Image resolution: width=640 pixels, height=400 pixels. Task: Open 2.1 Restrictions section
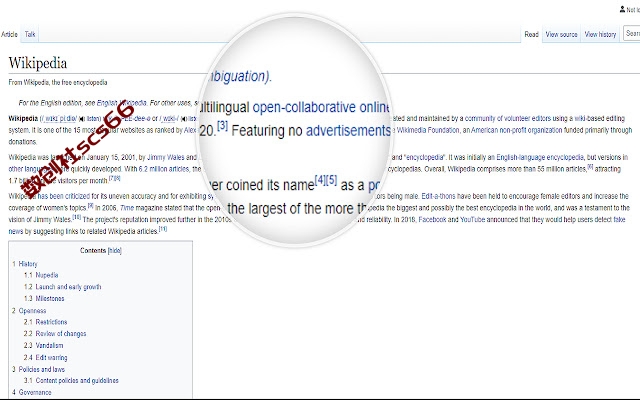[45, 322]
